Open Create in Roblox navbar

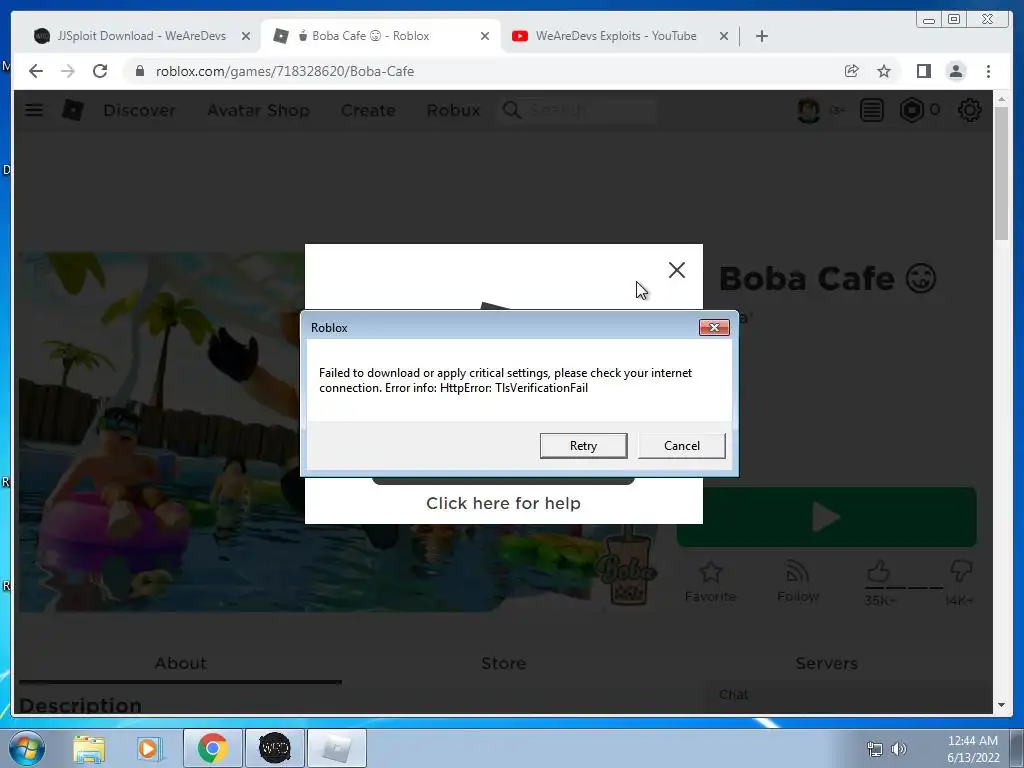coord(368,110)
